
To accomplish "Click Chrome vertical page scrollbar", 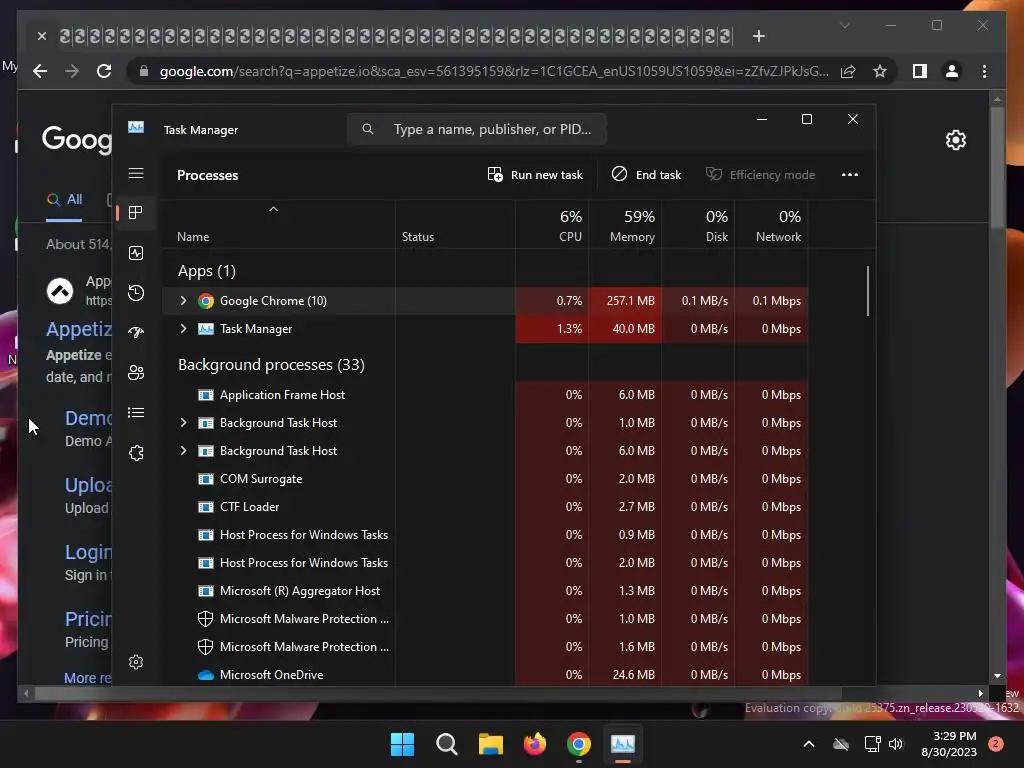I will (x=997, y=167).
